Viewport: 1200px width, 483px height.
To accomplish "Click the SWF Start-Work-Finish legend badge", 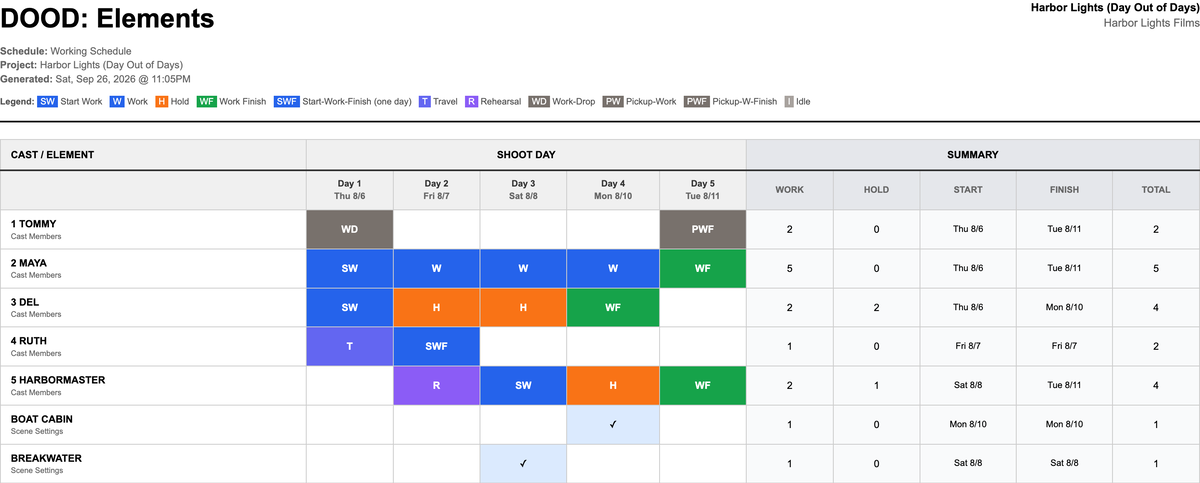I will [x=286, y=101].
